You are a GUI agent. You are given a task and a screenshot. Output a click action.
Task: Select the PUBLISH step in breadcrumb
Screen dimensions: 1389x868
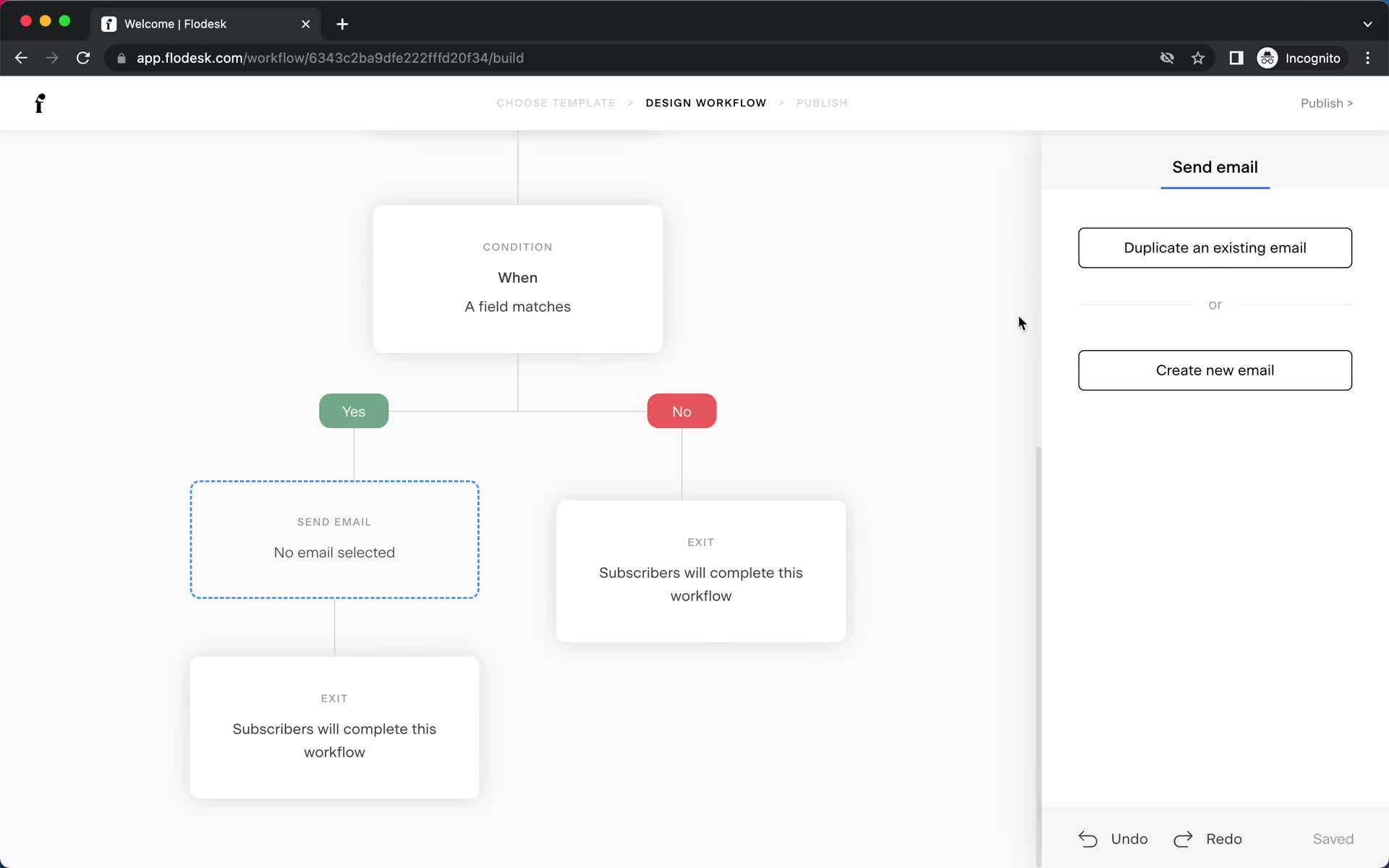click(822, 102)
